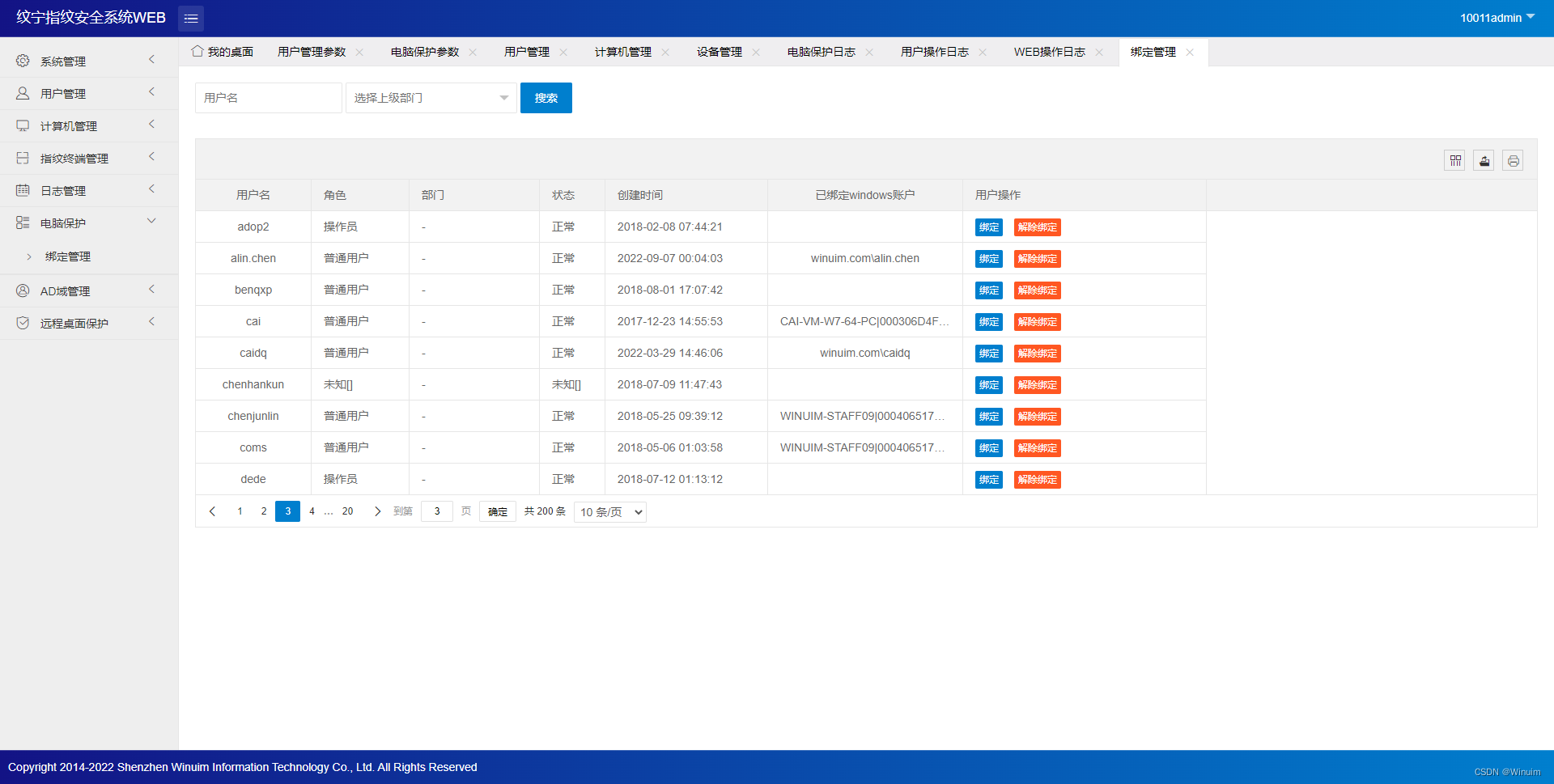Click the 已绑定windows账户 column header
Image resolution: width=1554 pixels, height=784 pixels.
[865, 195]
